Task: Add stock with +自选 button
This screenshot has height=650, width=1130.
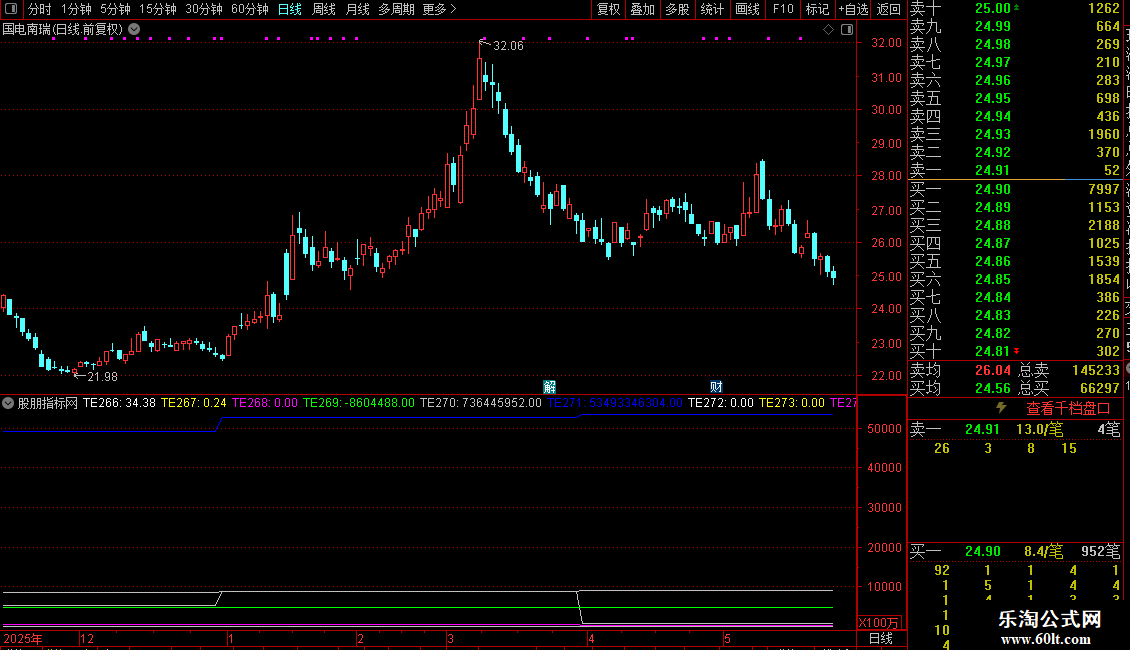Action: tap(854, 9)
